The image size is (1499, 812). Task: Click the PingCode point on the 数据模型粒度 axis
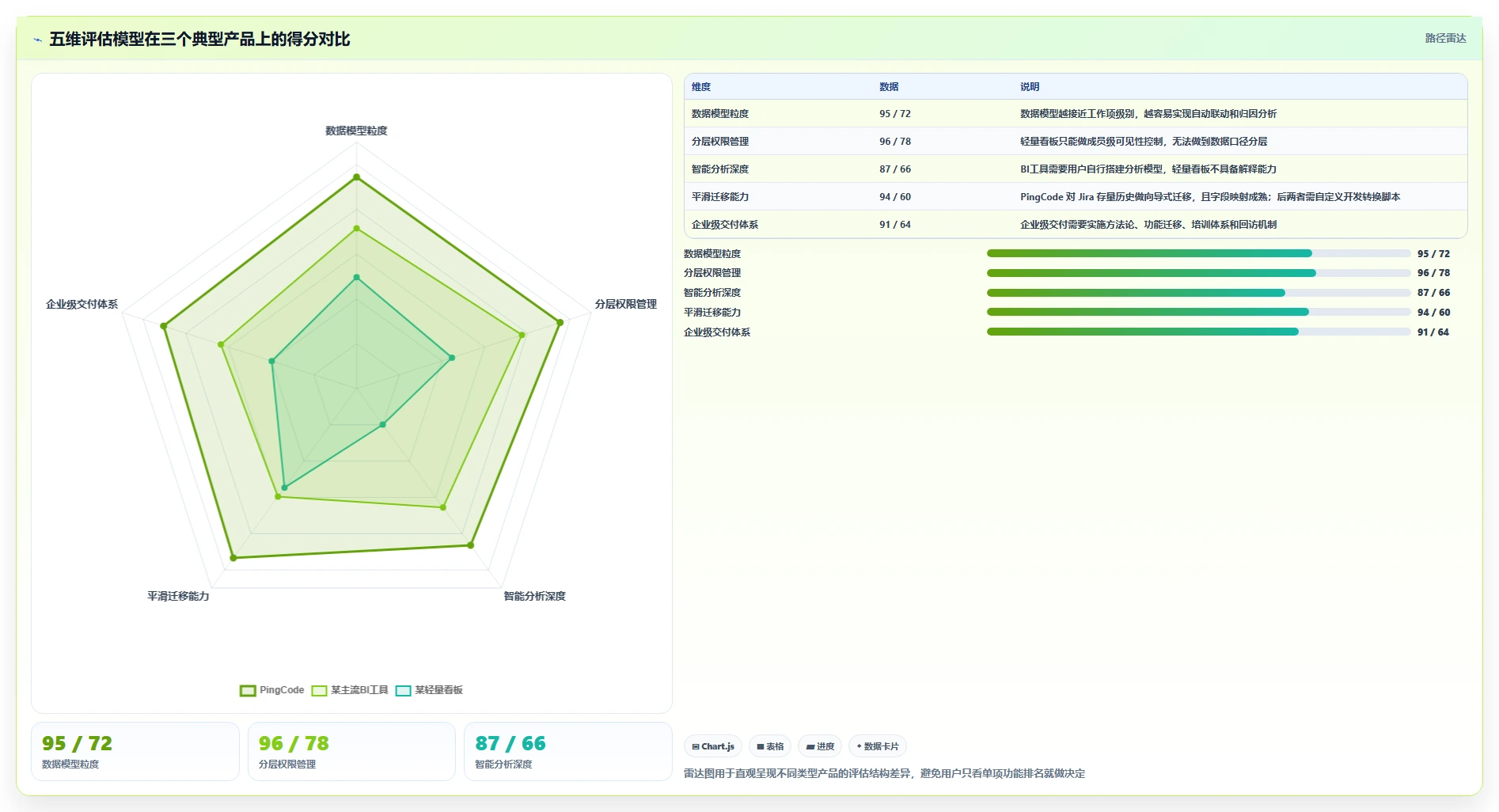pyautogui.click(x=356, y=177)
